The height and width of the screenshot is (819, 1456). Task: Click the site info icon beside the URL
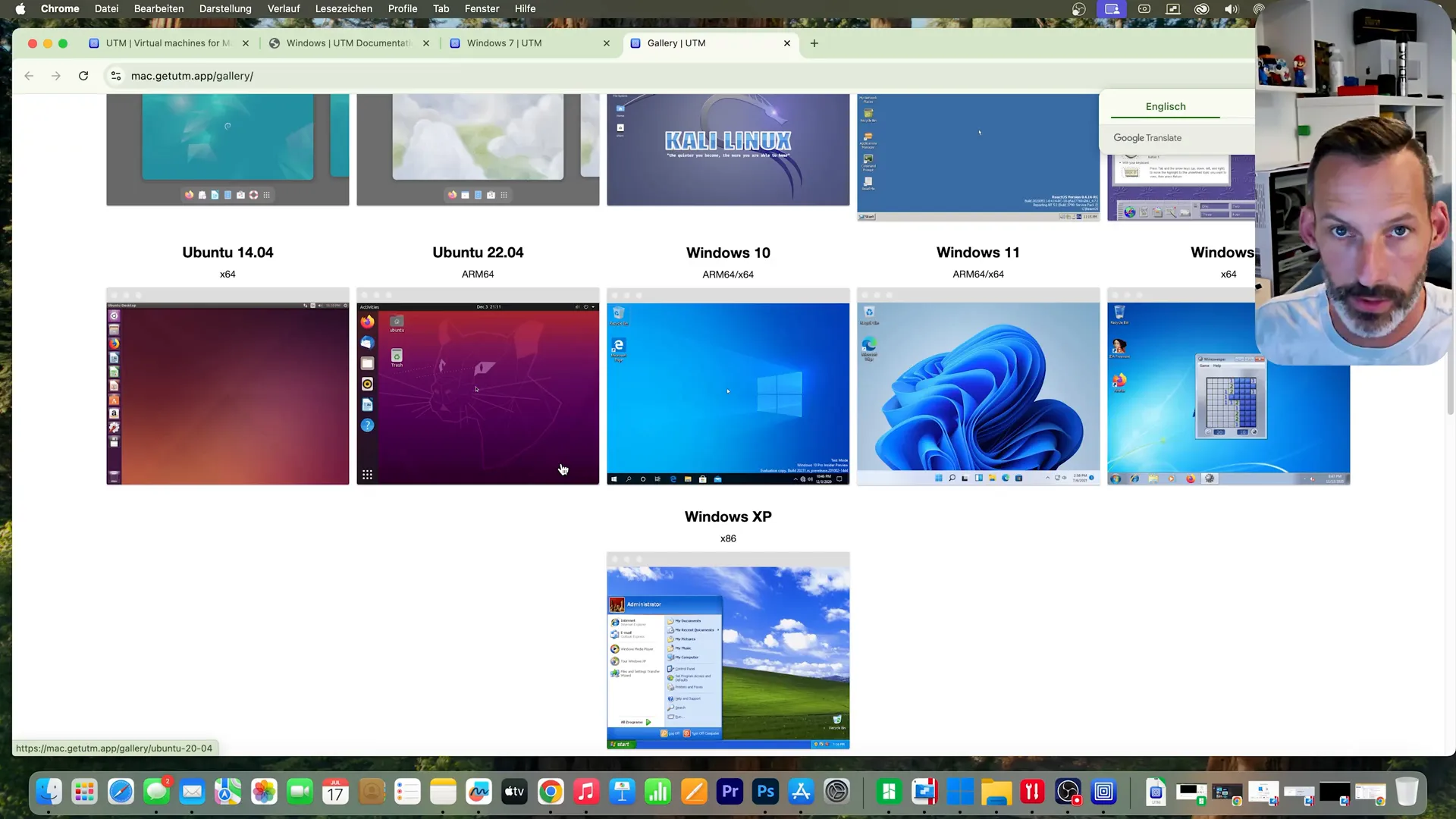(x=116, y=76)
